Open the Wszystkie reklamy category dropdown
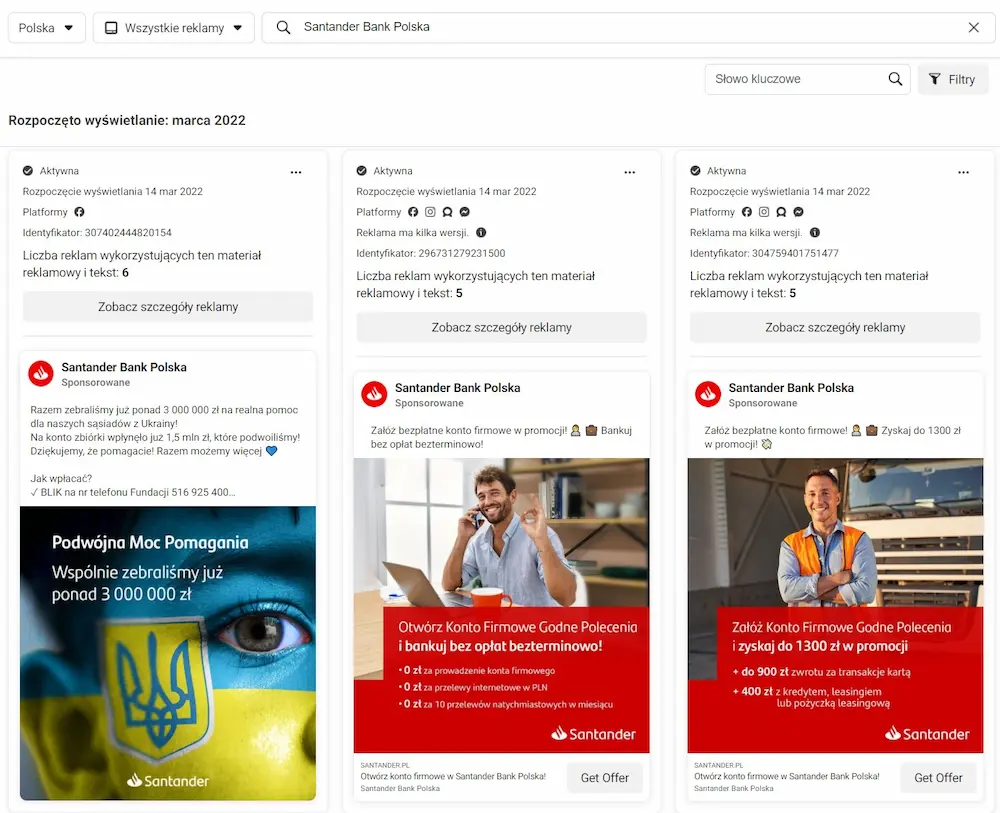Screen dimensions: 1000x813 tap(174, 28)
